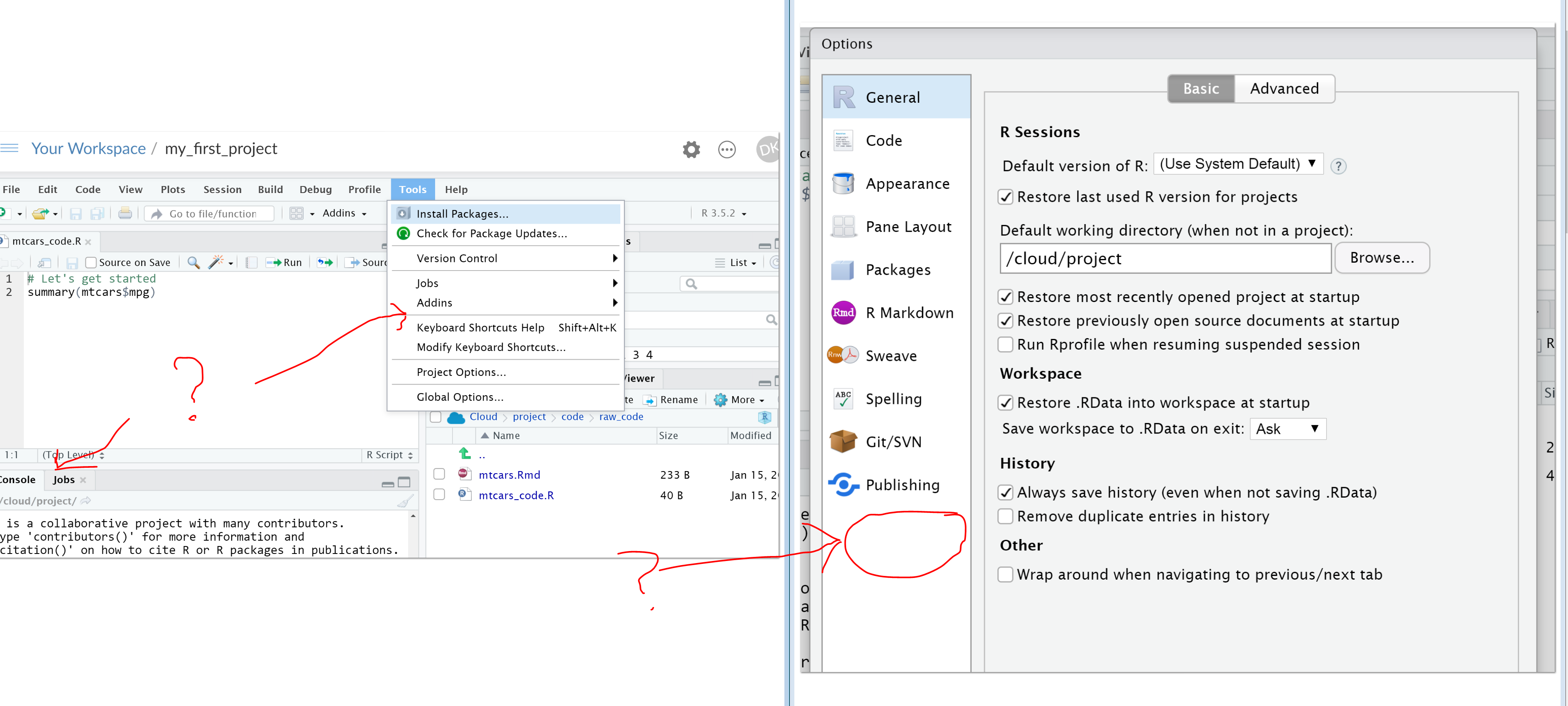
Task: Click the Browse button for working directory
Action: [1382, 258]
